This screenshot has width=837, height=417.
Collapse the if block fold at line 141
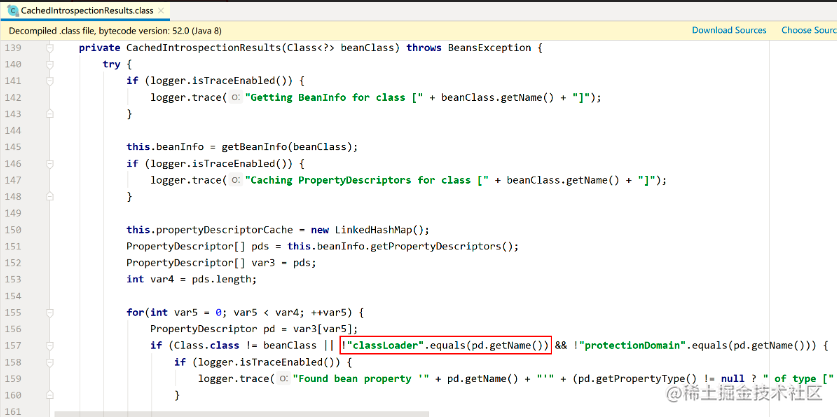(50, 81)
